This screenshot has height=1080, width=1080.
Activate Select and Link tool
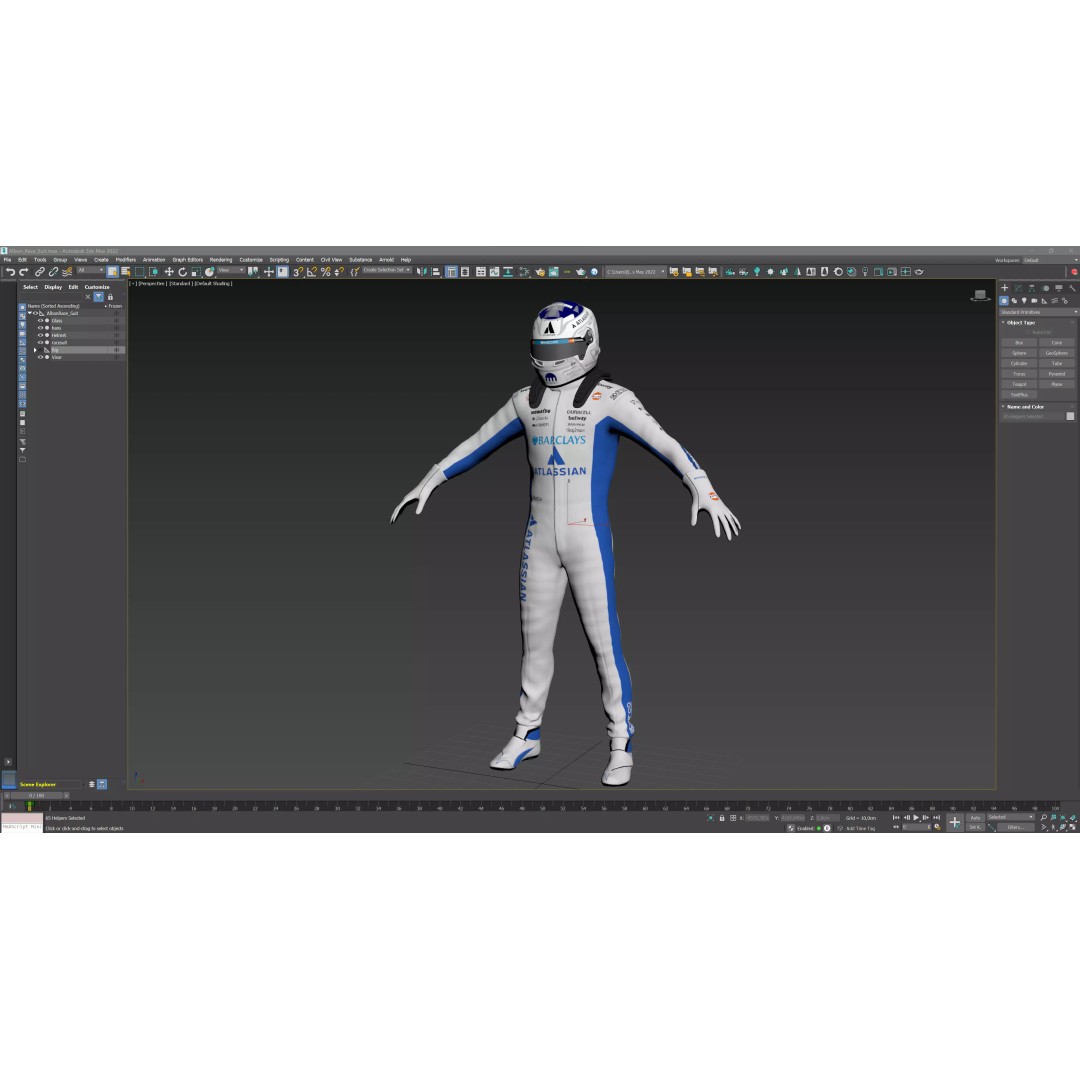point(39,272)
